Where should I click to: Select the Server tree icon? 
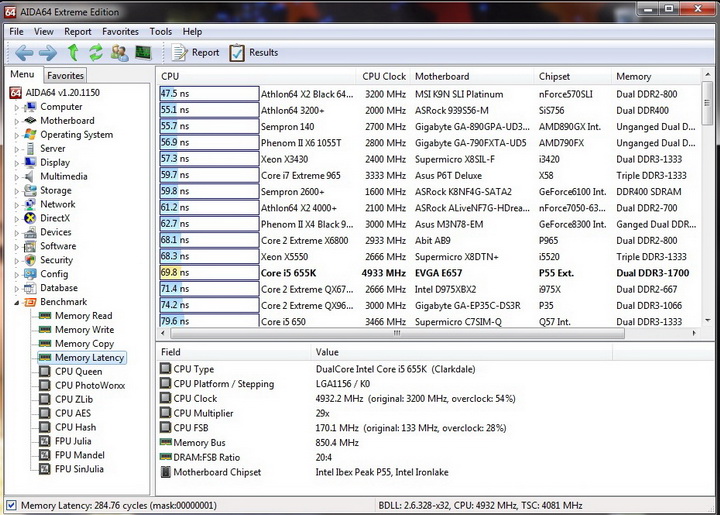[x=30, y=149]
